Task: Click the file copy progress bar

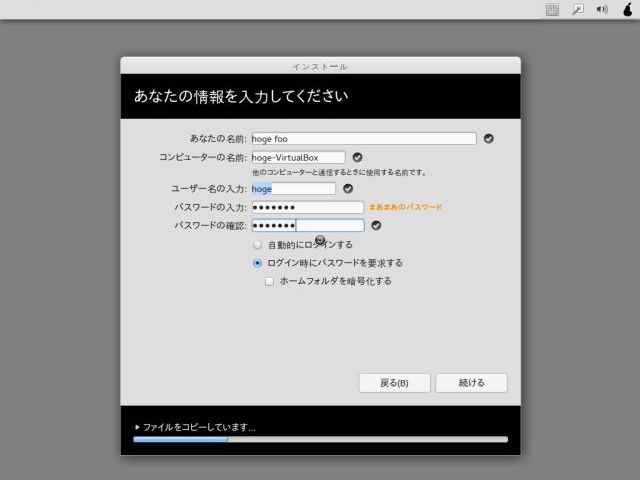Action: click(320, 439)
